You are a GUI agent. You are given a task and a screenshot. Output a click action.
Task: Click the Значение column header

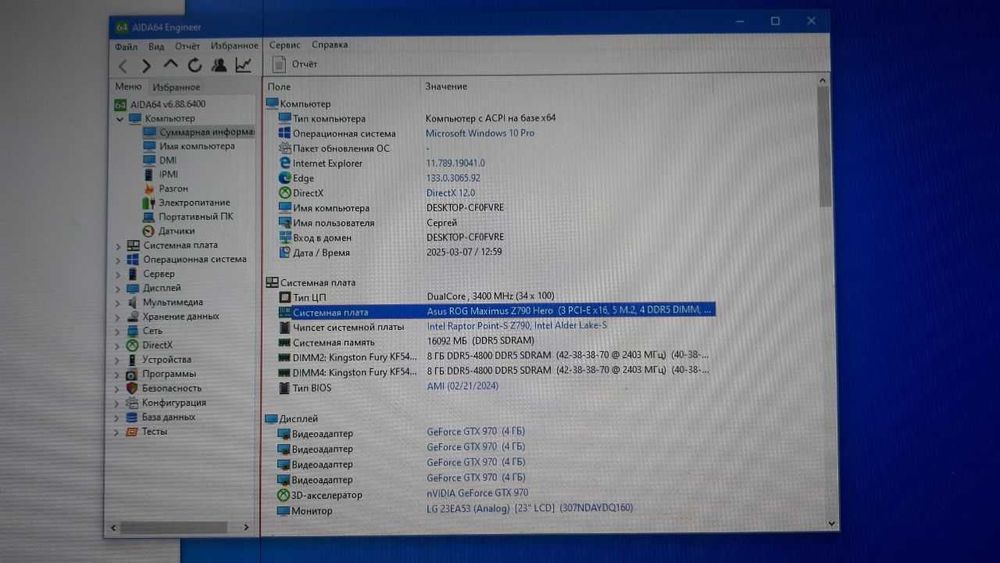(446, 86)
